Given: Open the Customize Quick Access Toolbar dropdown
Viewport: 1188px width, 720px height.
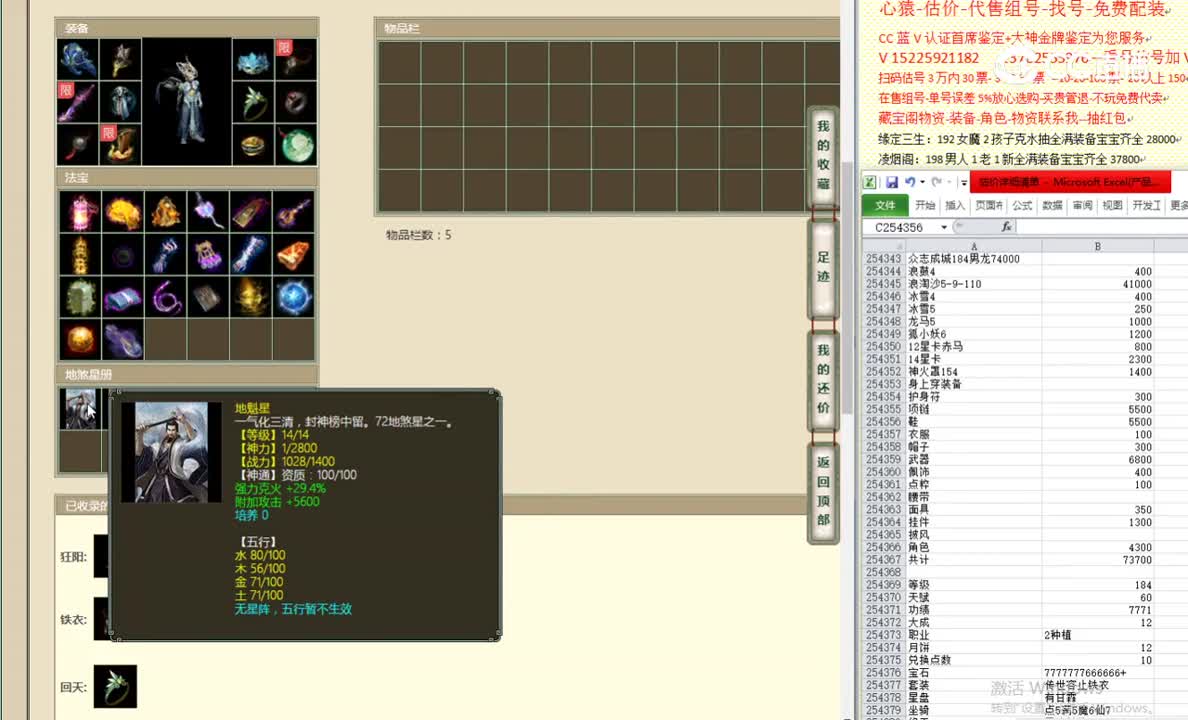Looking at the screenshot, I should [964, 183].
